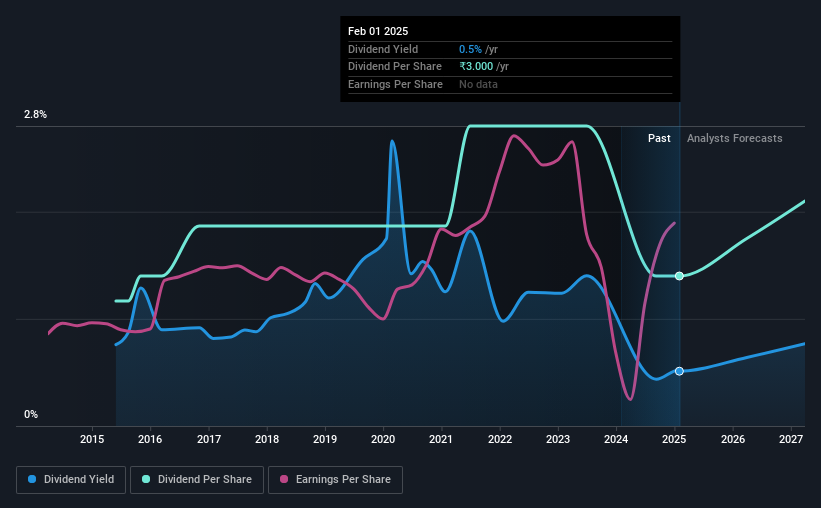Select the 2020 x-axis label
The height and width of the screenshot is (508, 821).
(x=383, y=439)
